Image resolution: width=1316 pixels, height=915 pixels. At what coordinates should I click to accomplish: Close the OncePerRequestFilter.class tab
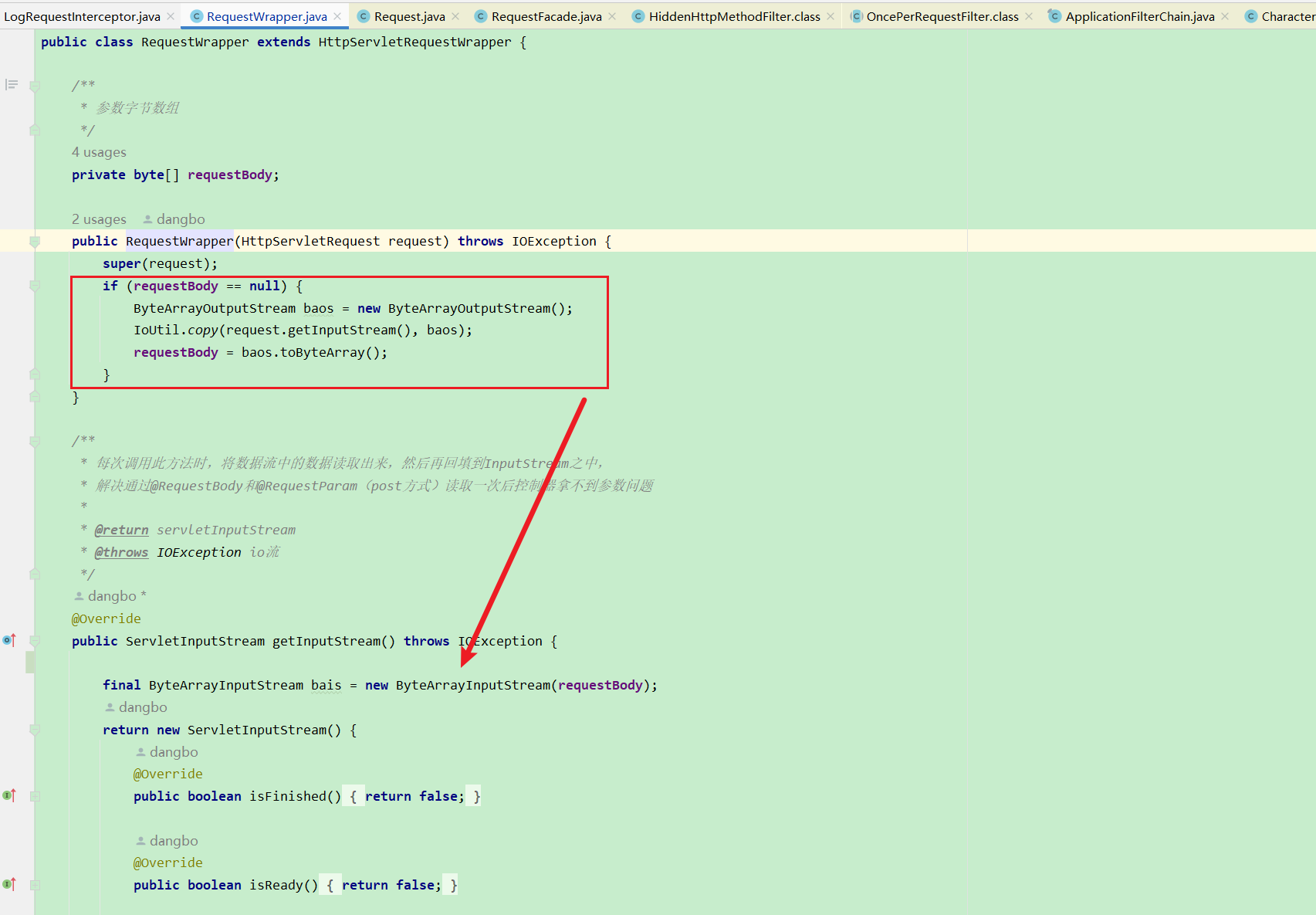coord(1029,16)
